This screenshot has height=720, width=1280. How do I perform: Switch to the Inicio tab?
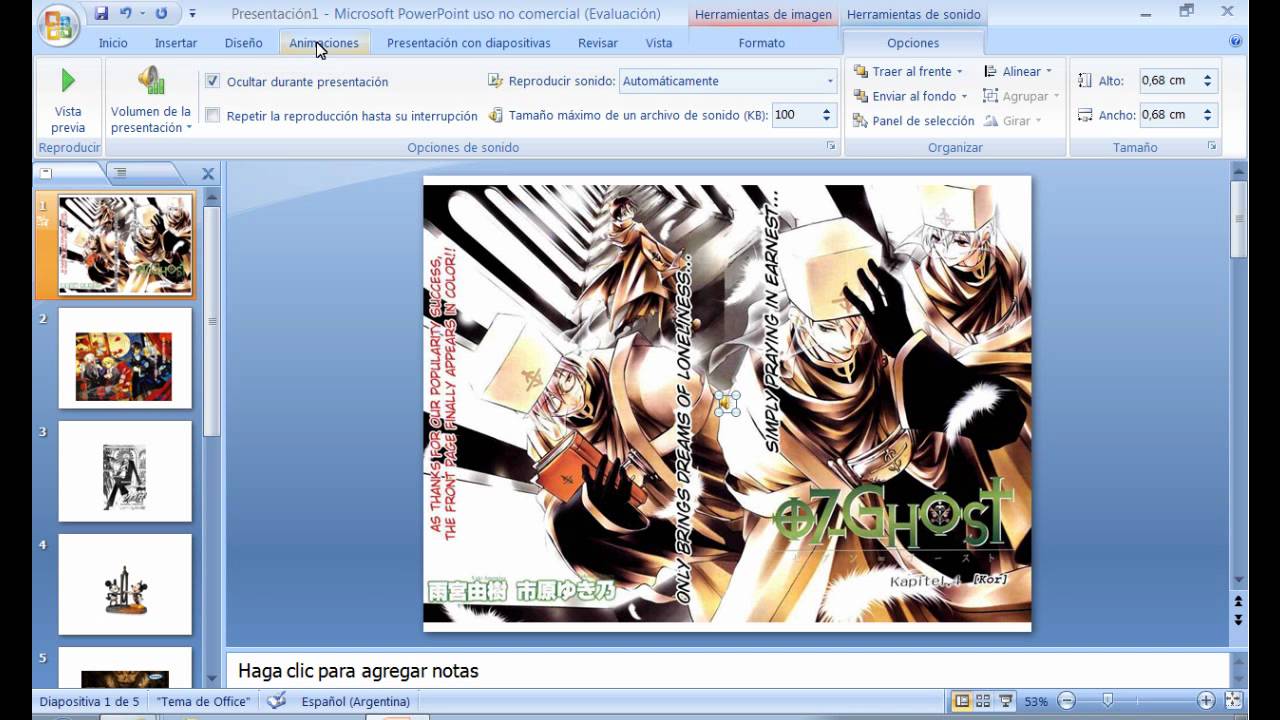[x=113, y=43]
